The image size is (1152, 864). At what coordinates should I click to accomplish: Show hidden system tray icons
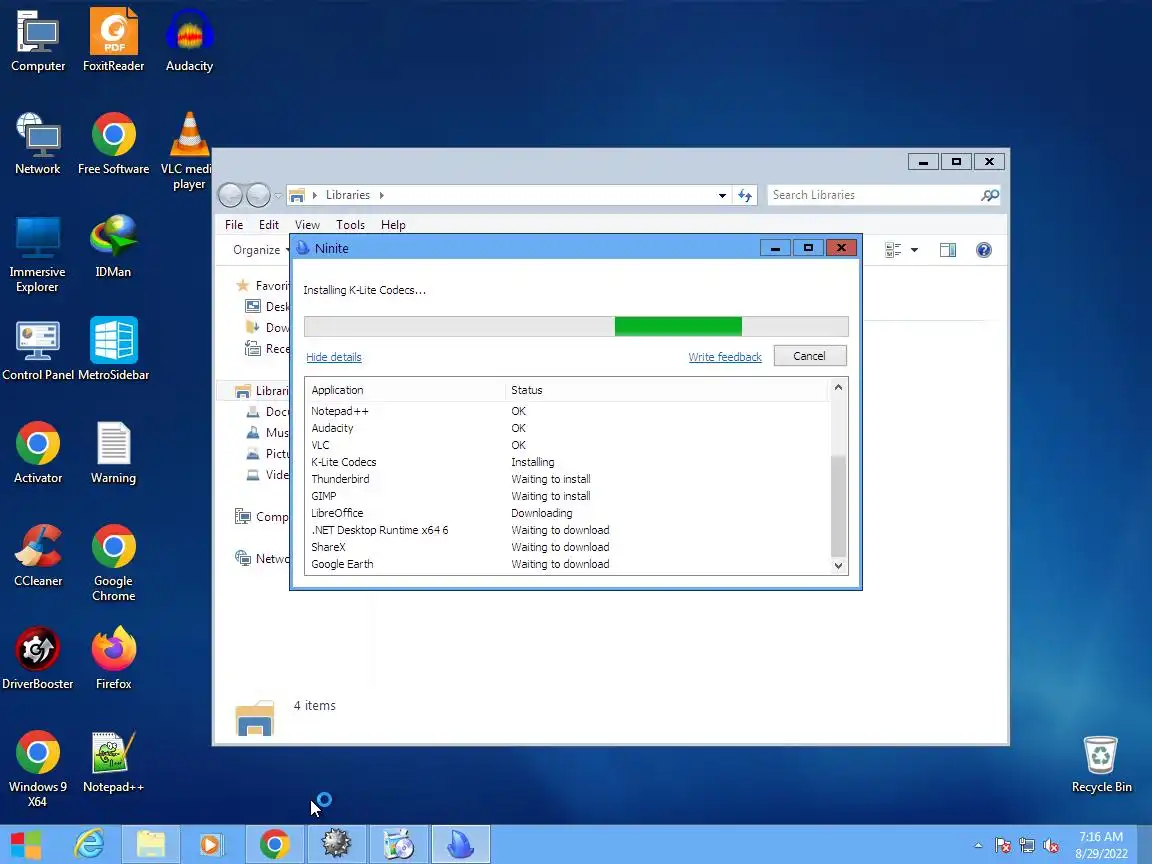coord(978,846)
